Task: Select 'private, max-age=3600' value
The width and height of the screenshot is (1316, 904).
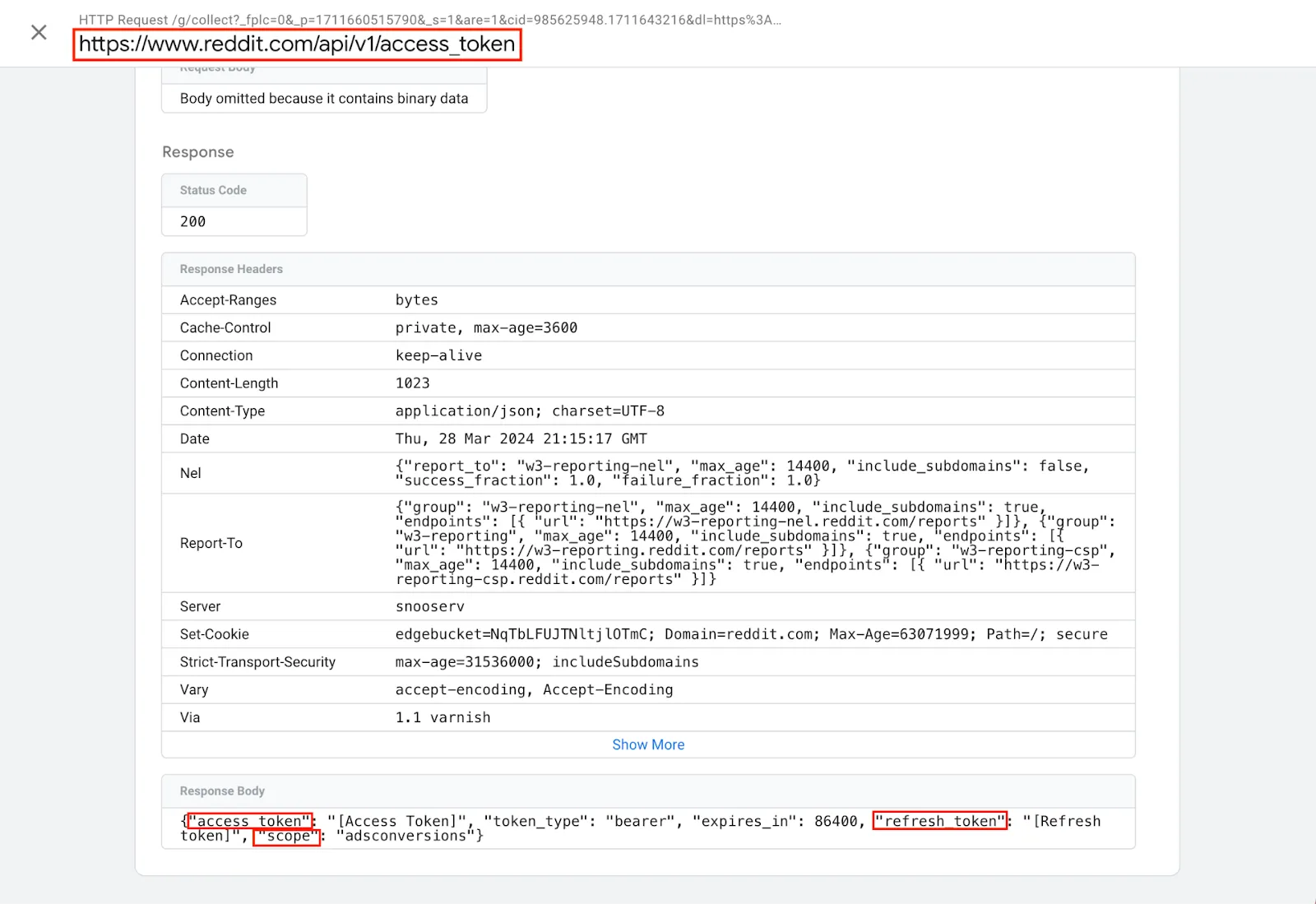Action: [x=486, y=327]
